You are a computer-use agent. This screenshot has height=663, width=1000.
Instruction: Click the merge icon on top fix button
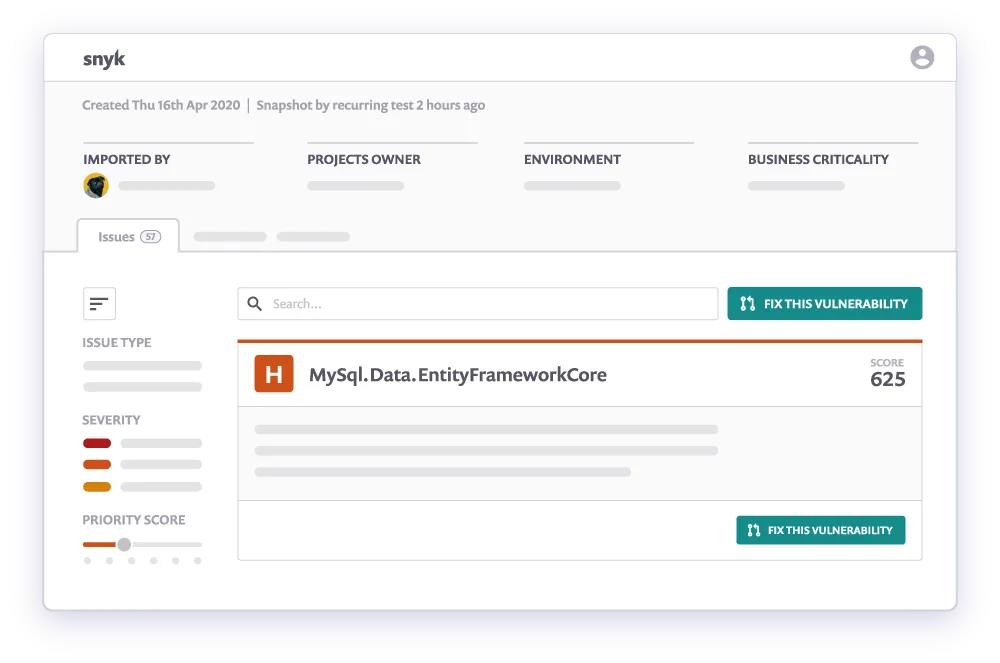[x=748, y=303]
